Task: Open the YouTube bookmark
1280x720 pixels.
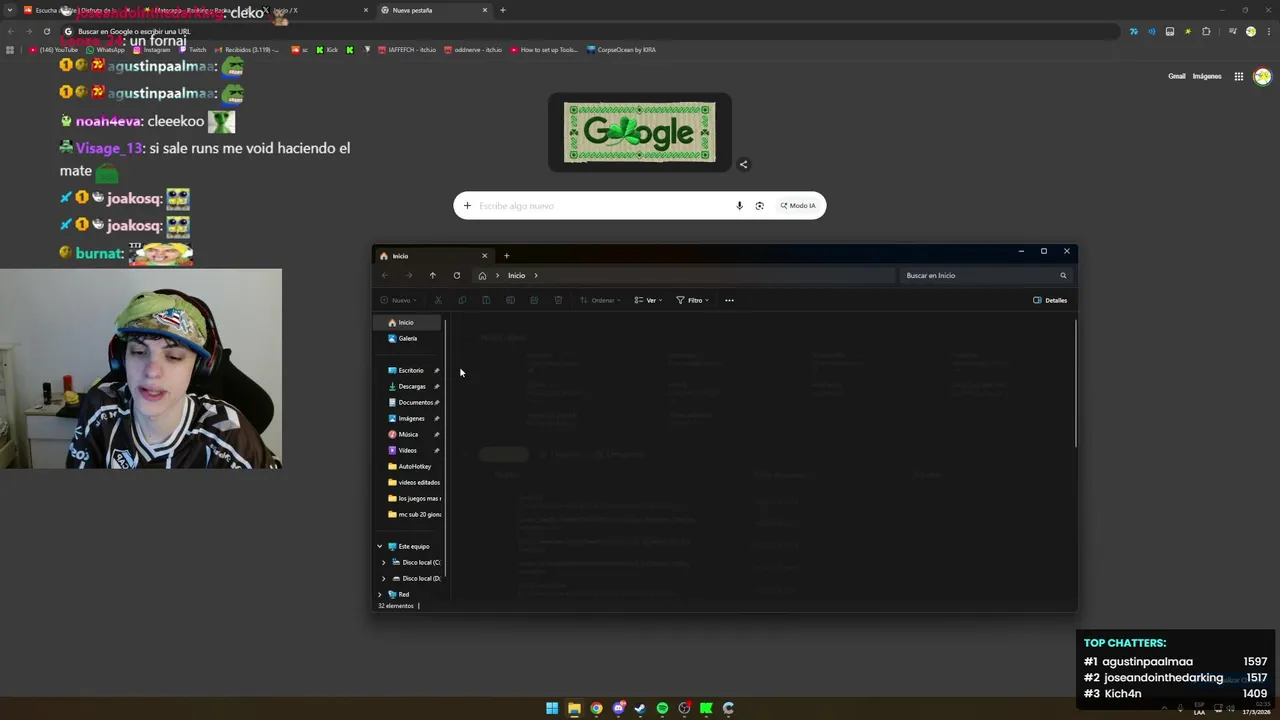Action: (x=54, y=49)
